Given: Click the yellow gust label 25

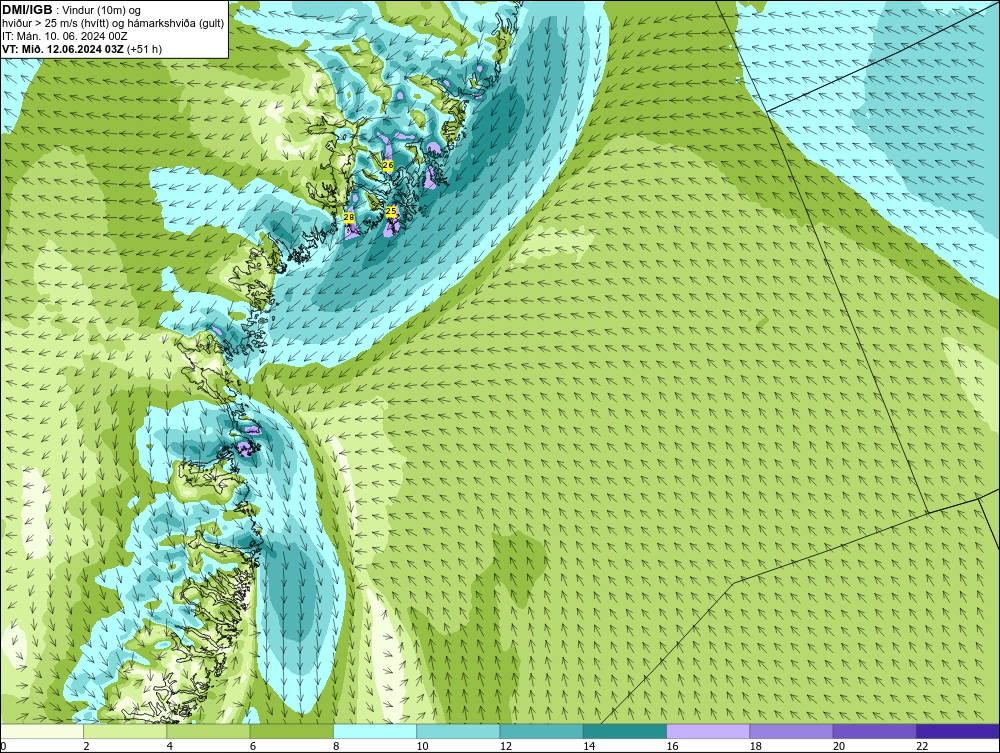Looking at the screenshot, I should tap(391, 210).
